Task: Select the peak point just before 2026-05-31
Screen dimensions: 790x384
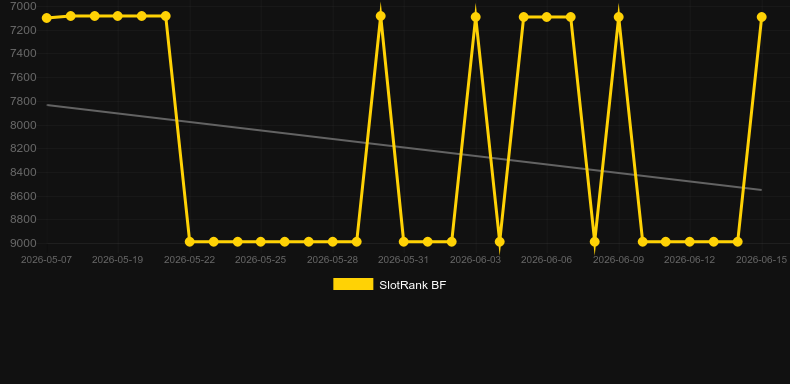Action: (380, 16)
